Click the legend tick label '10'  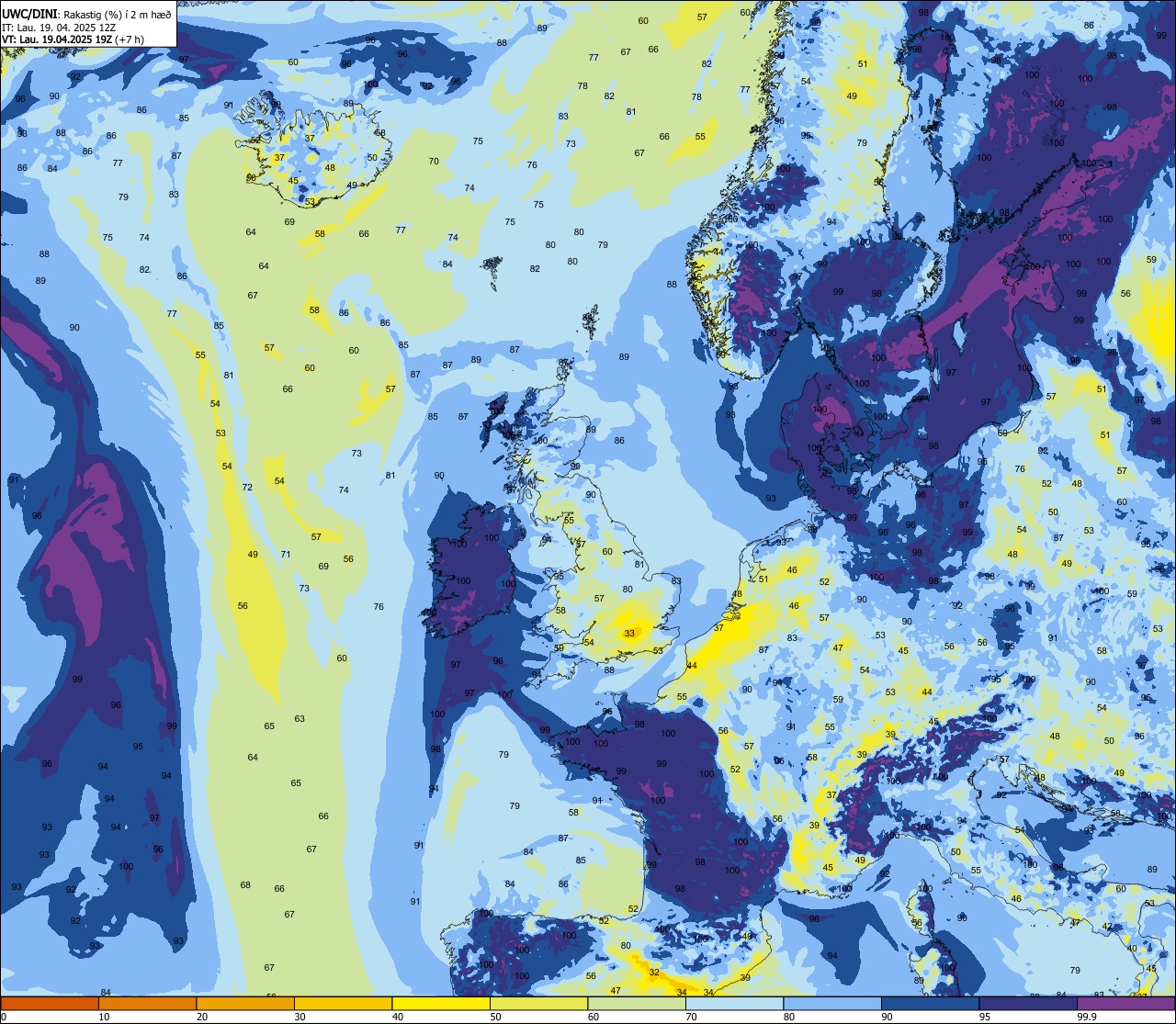pyautogui.click(x=104, y=1017)
